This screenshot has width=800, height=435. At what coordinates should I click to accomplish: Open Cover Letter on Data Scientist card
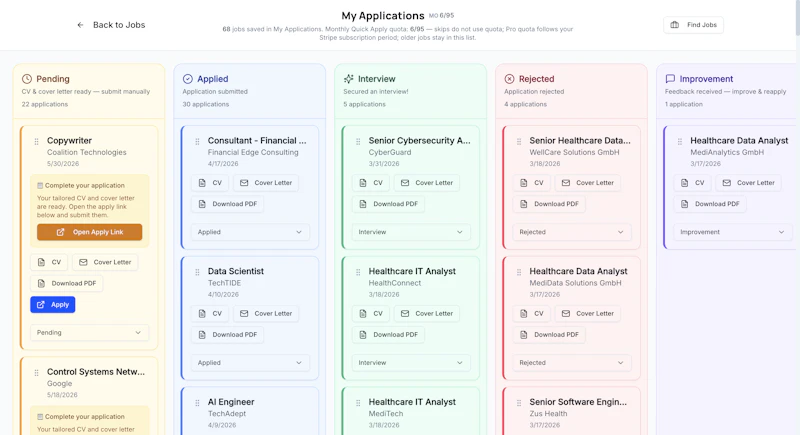(x=266, y=314)
